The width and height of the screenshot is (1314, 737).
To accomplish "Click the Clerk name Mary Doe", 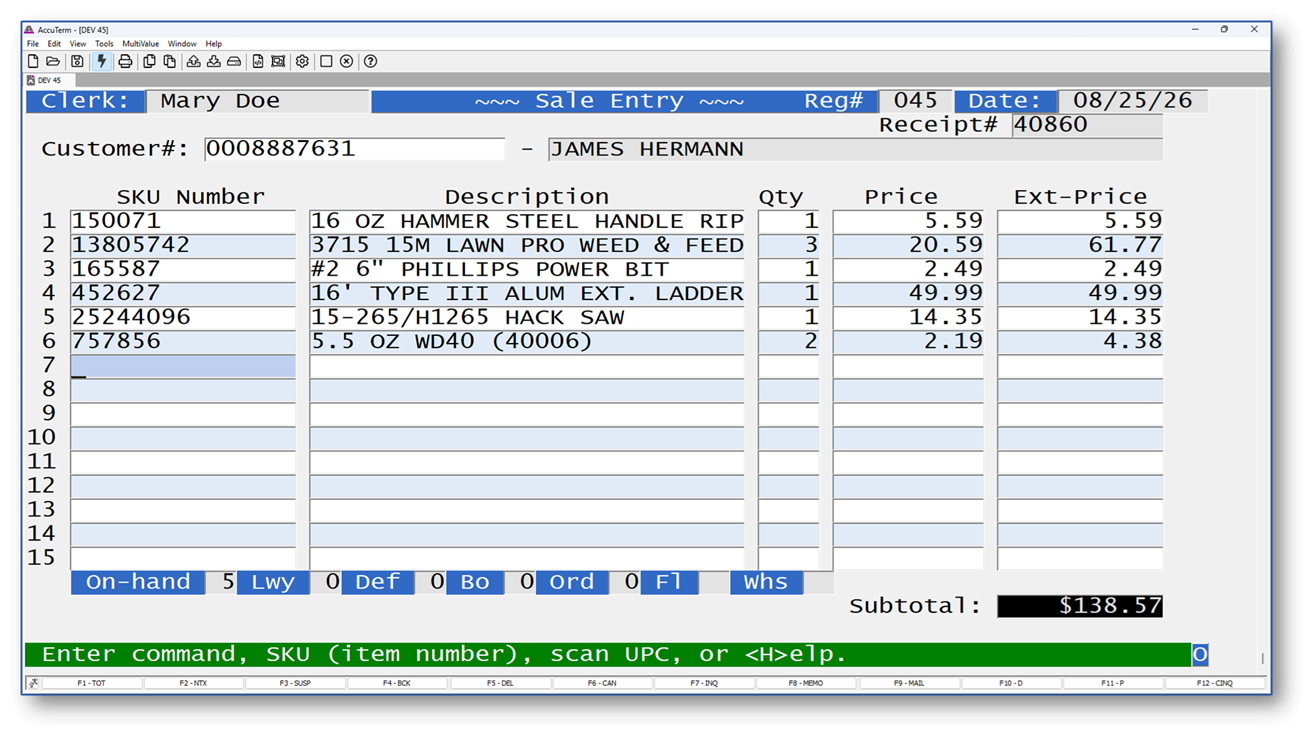I will (258, 101).
